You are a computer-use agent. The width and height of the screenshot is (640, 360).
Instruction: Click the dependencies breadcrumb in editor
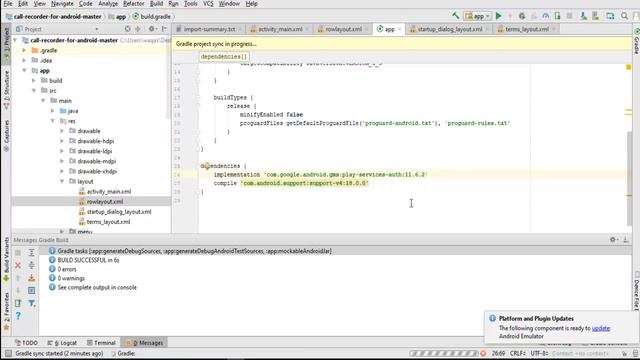tap(224, 57)
